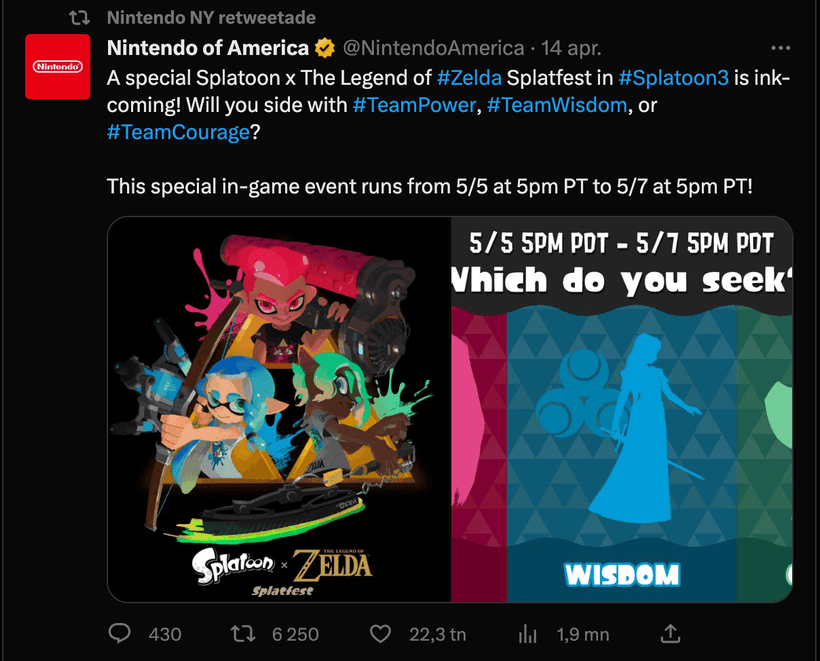Like the tweet using the heart icon
The image size is (820, 661).
(x=380, y=633)
